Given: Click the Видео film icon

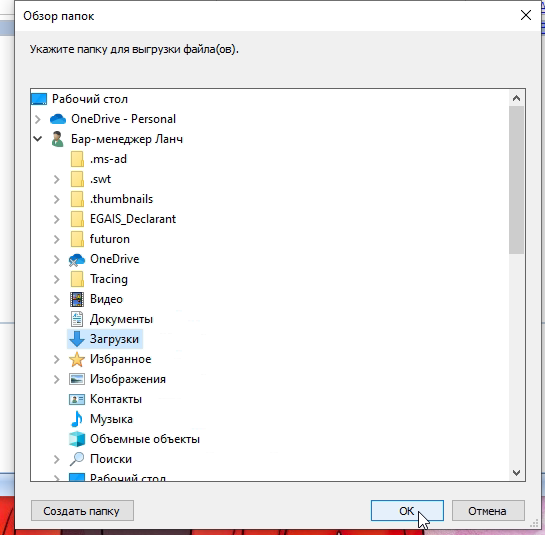Looking at the screenshot, I should (77, 299).
